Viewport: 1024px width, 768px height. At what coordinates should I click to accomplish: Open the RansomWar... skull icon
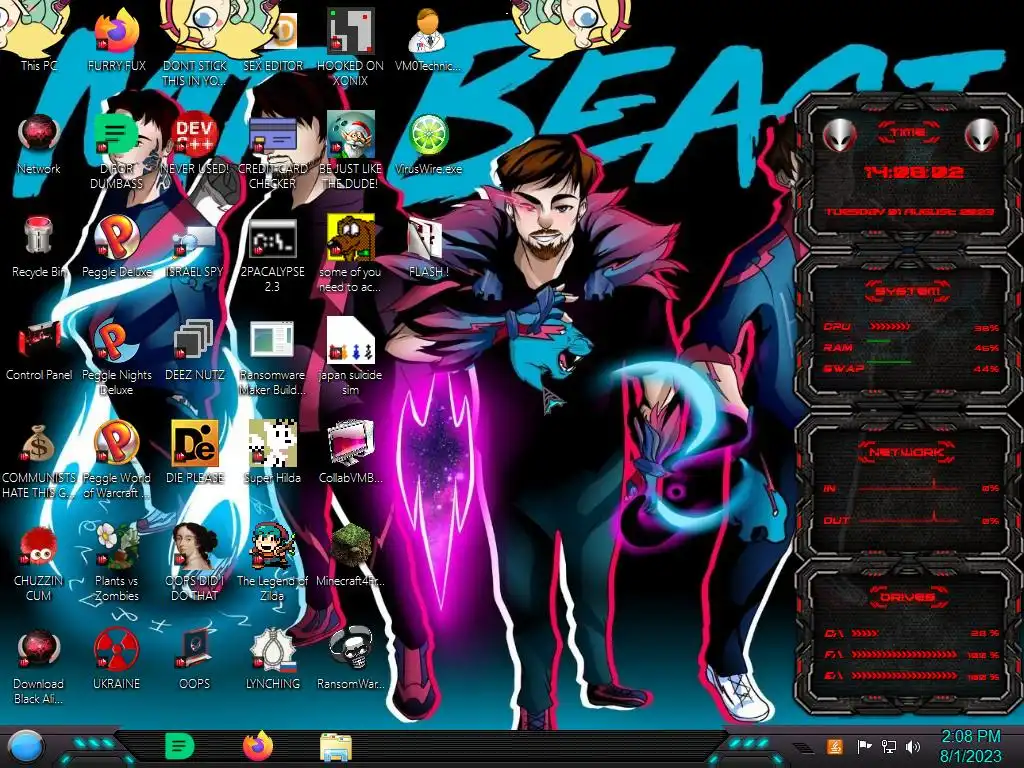pos(351,660)
